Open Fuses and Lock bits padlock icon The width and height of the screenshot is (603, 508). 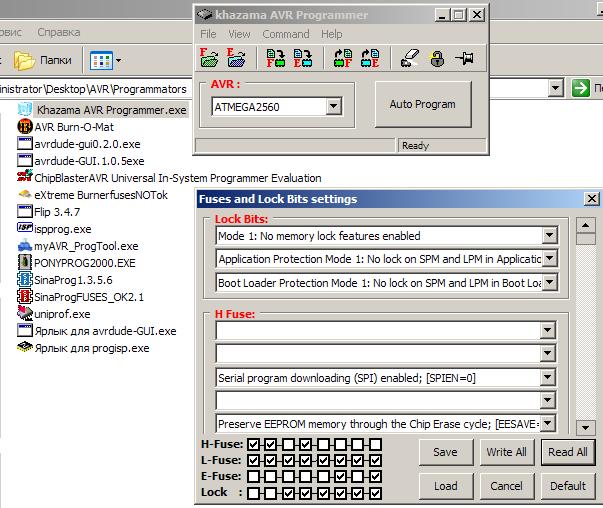pos(437,58)
